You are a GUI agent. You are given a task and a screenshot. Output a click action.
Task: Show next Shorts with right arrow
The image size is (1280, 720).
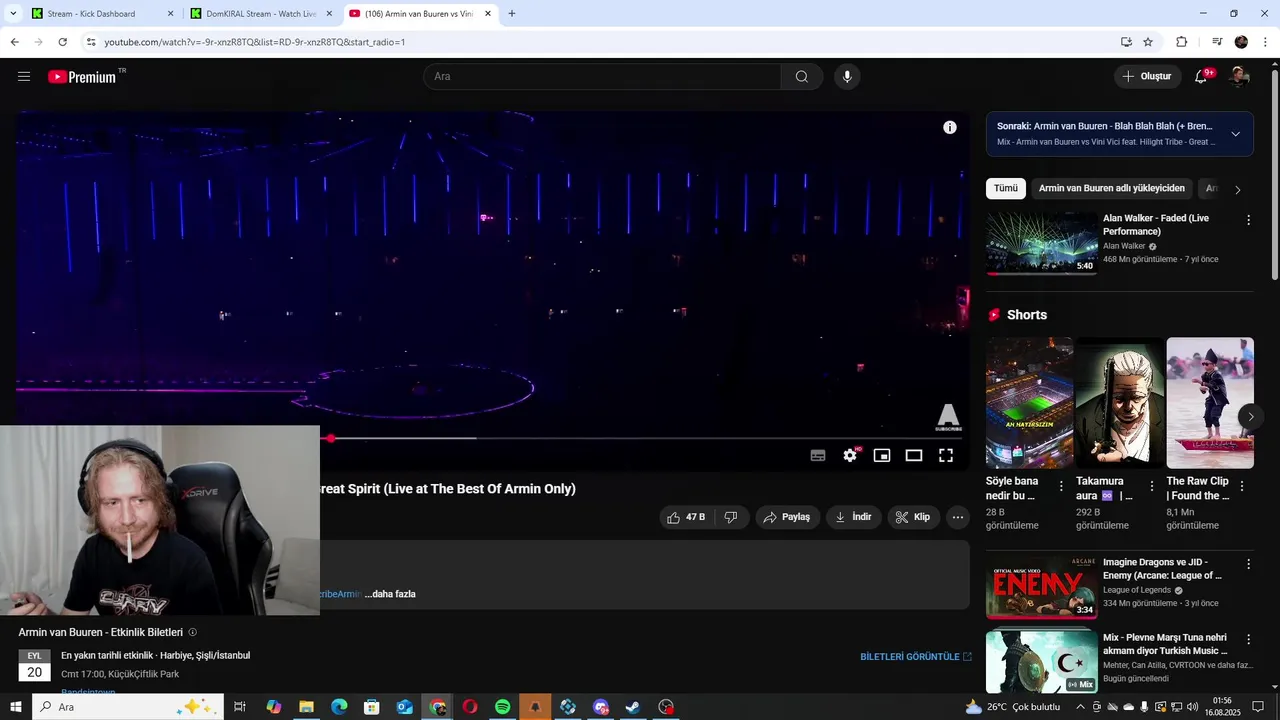1250,417
